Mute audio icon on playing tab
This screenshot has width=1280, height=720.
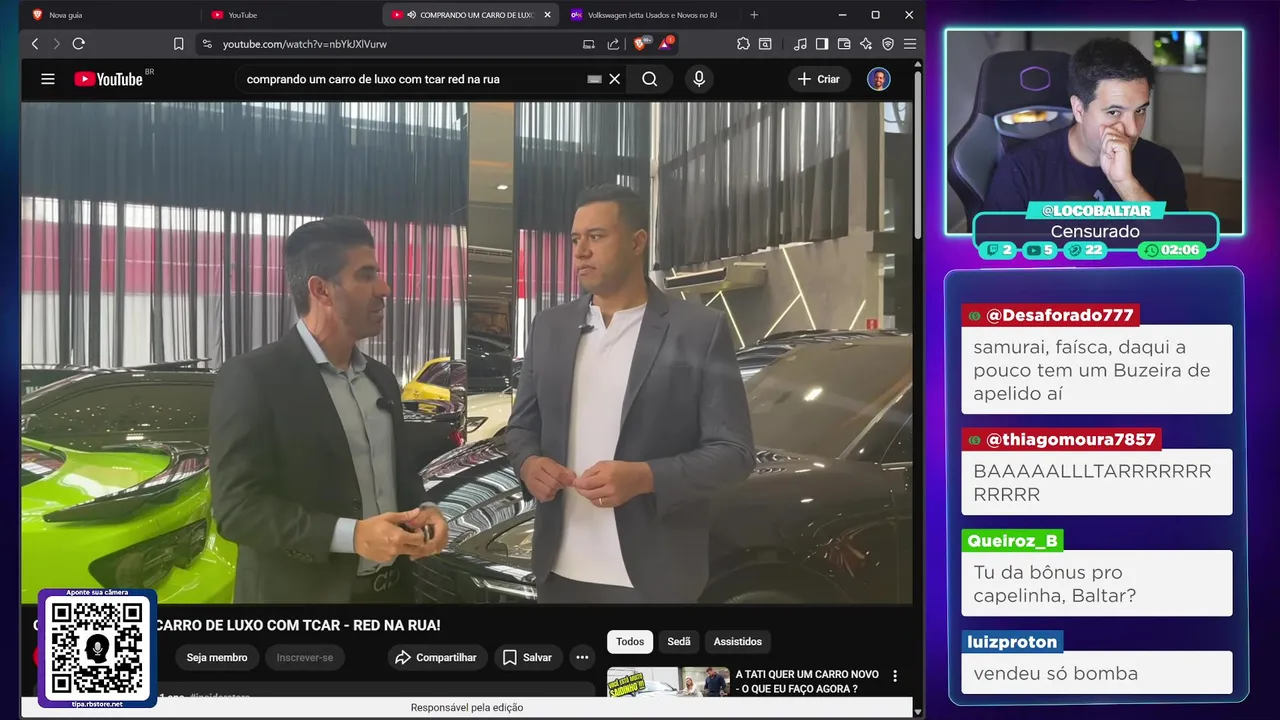coord(412,15)
